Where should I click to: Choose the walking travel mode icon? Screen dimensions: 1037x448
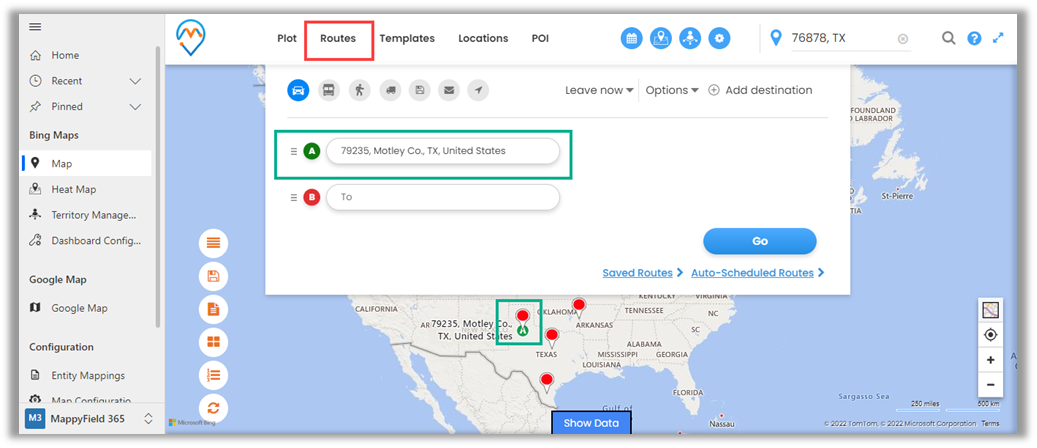click(x=359, y=90)
